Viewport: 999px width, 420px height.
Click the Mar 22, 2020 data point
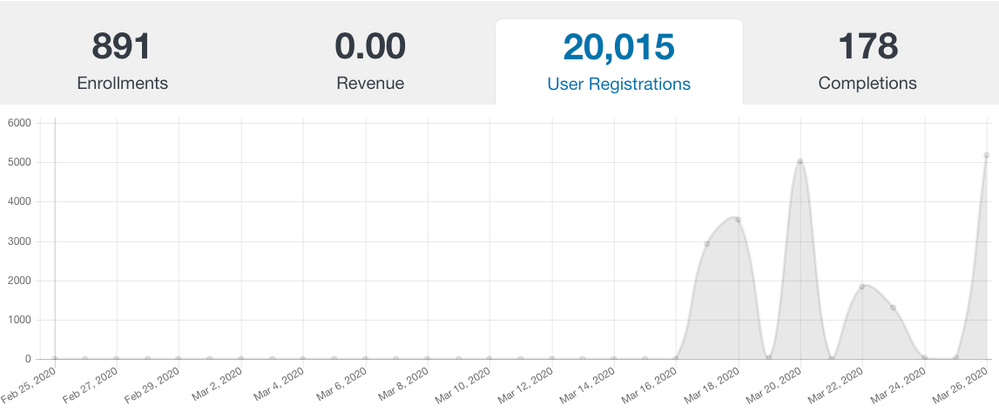click(862, 287)
